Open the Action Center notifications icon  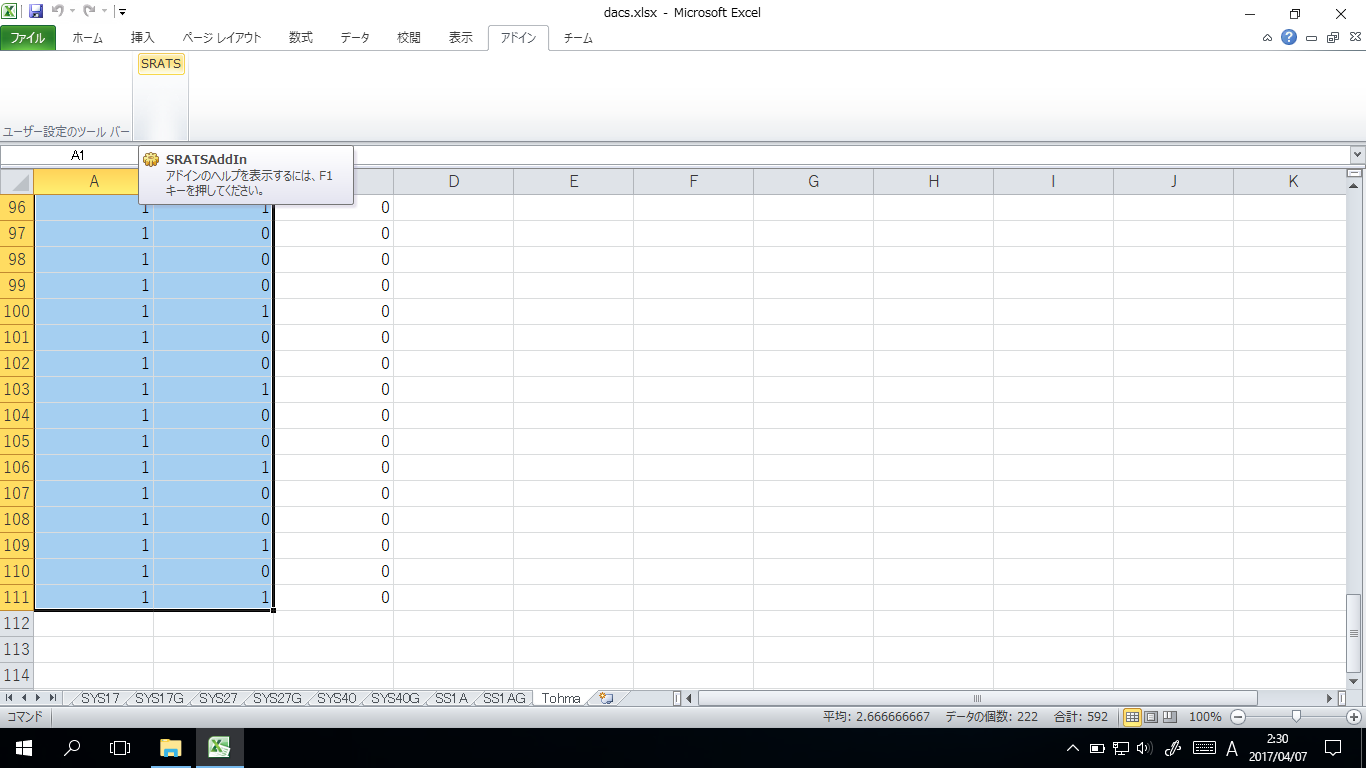(x=1333, y=747)
